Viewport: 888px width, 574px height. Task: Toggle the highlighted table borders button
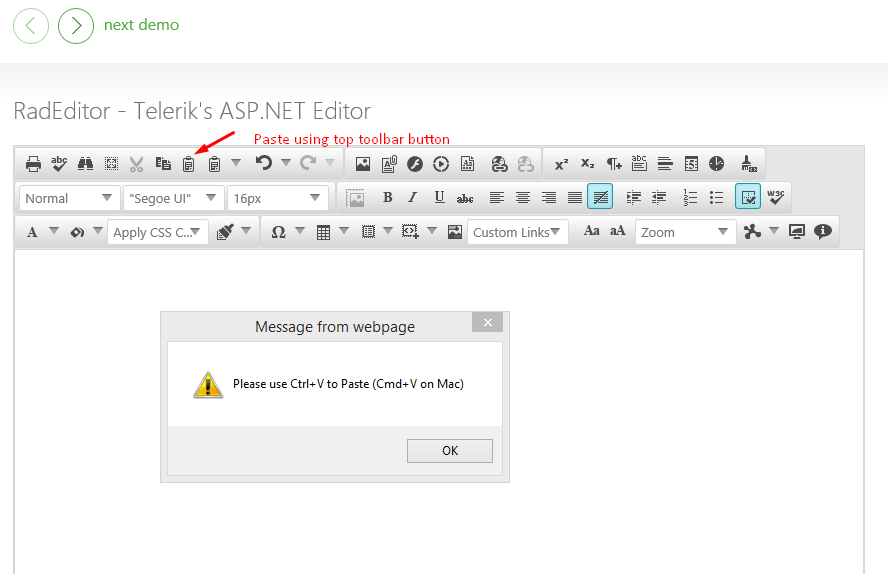tap(748, 198)
